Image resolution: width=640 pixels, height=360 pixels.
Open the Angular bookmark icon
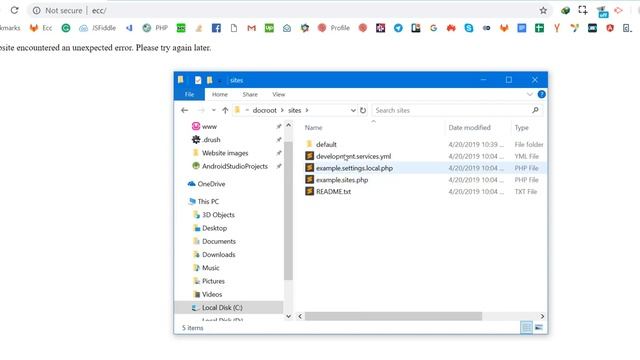point(610,28)
